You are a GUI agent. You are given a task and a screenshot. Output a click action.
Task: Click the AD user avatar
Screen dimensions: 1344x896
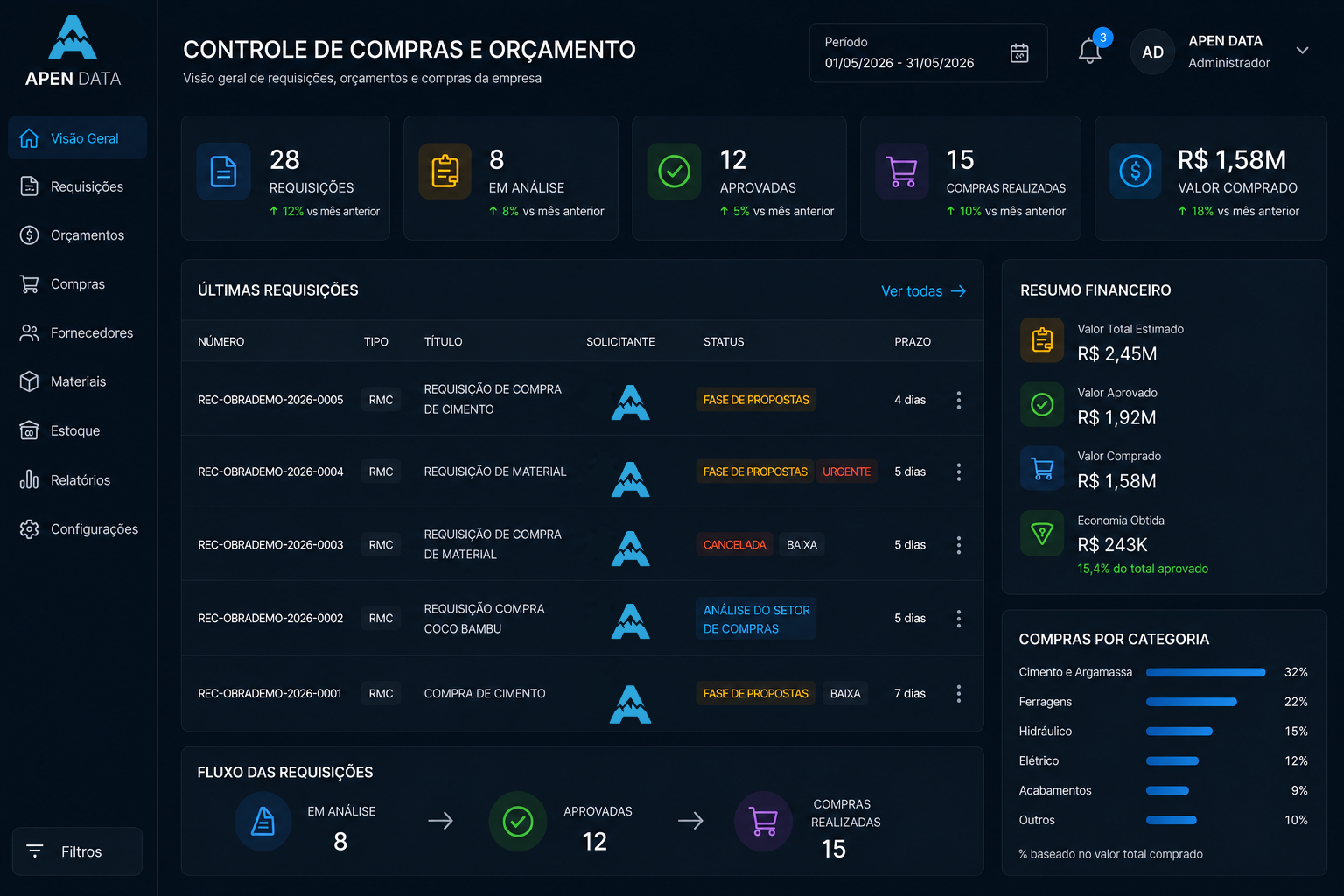[1152, 52]
